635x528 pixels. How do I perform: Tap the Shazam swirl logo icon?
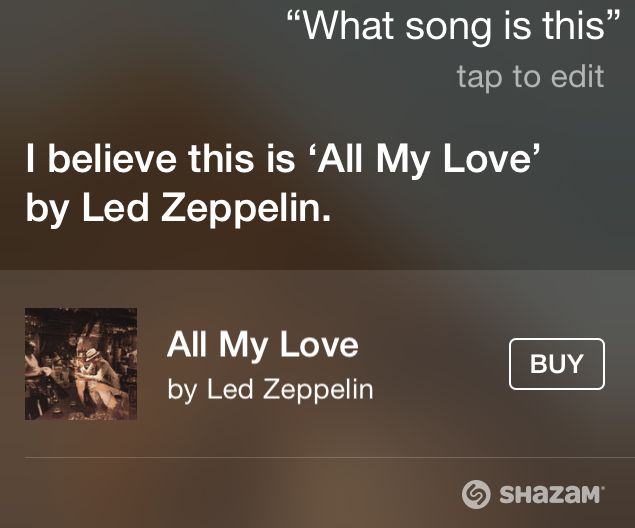coord(476,494)
